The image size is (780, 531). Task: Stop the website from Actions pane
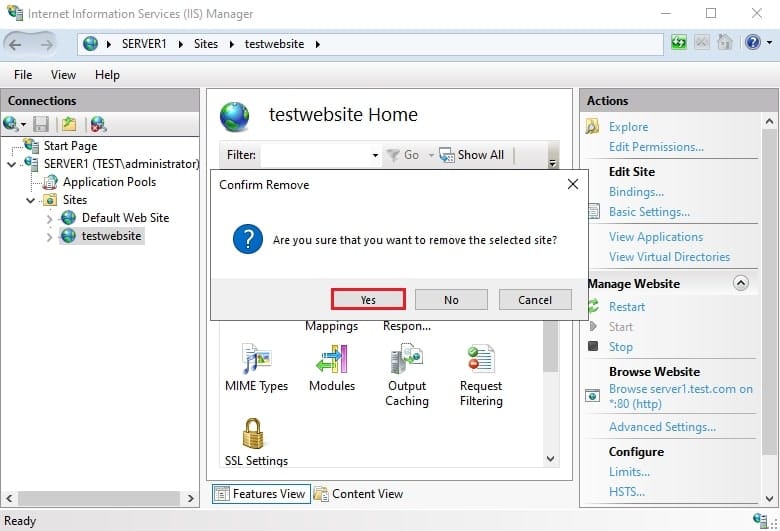click(620, 347)
